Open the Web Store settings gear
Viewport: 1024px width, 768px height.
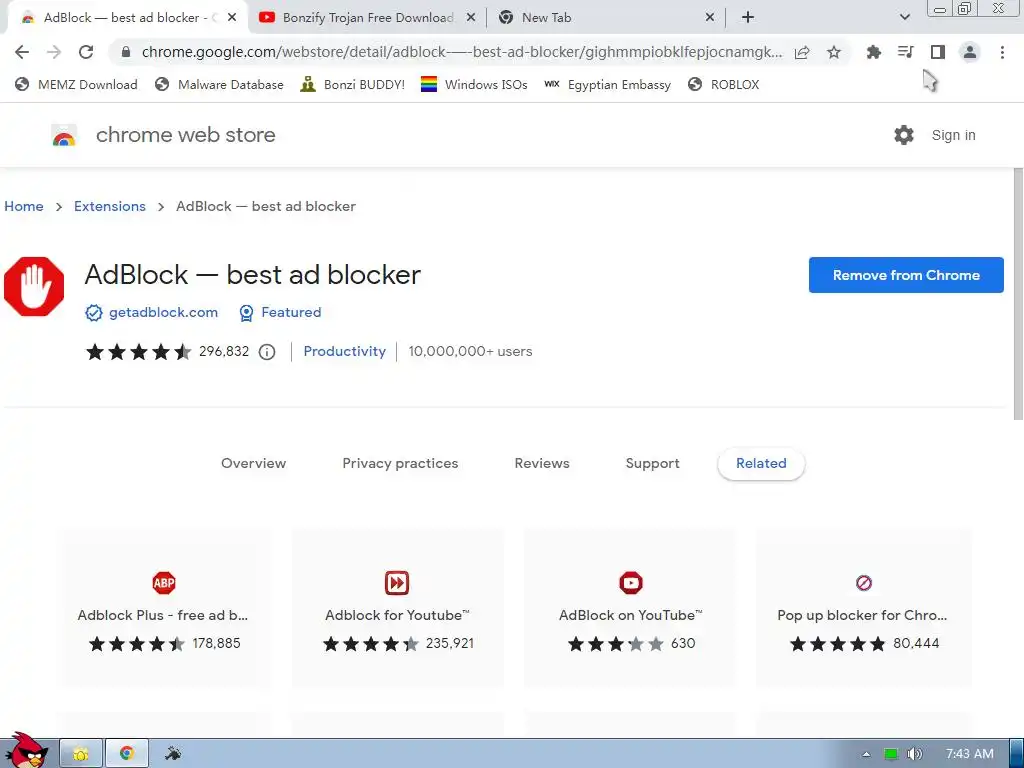coord(904,135)
